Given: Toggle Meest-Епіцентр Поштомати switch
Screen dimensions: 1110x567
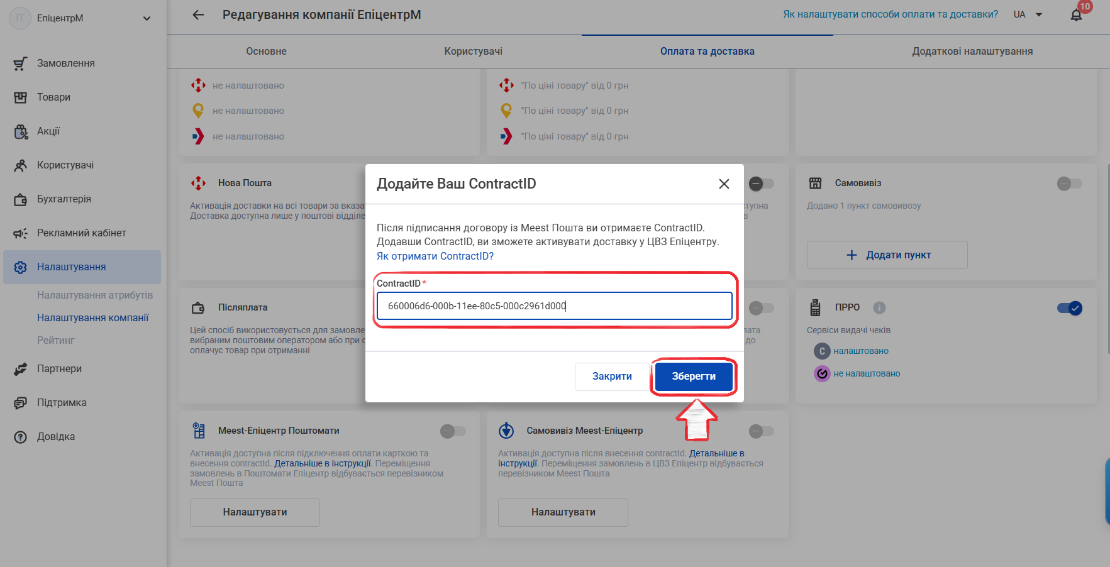Looking at the screenshot, I should [453, 430].
